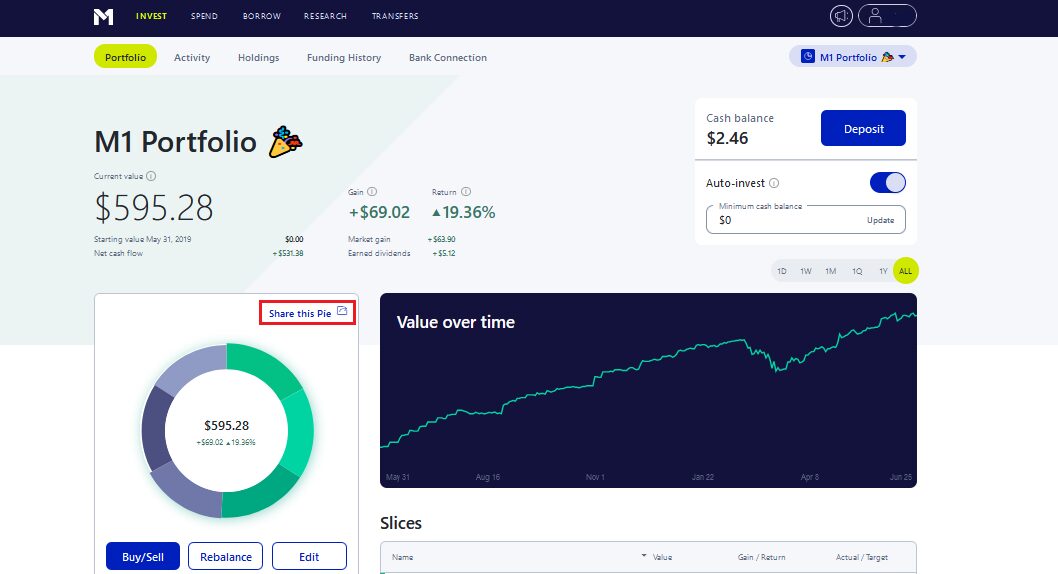The width and height of the screenshot is (1058, 574).
Task: Switch to the Bank Connection tab
Action: [448, 57]
